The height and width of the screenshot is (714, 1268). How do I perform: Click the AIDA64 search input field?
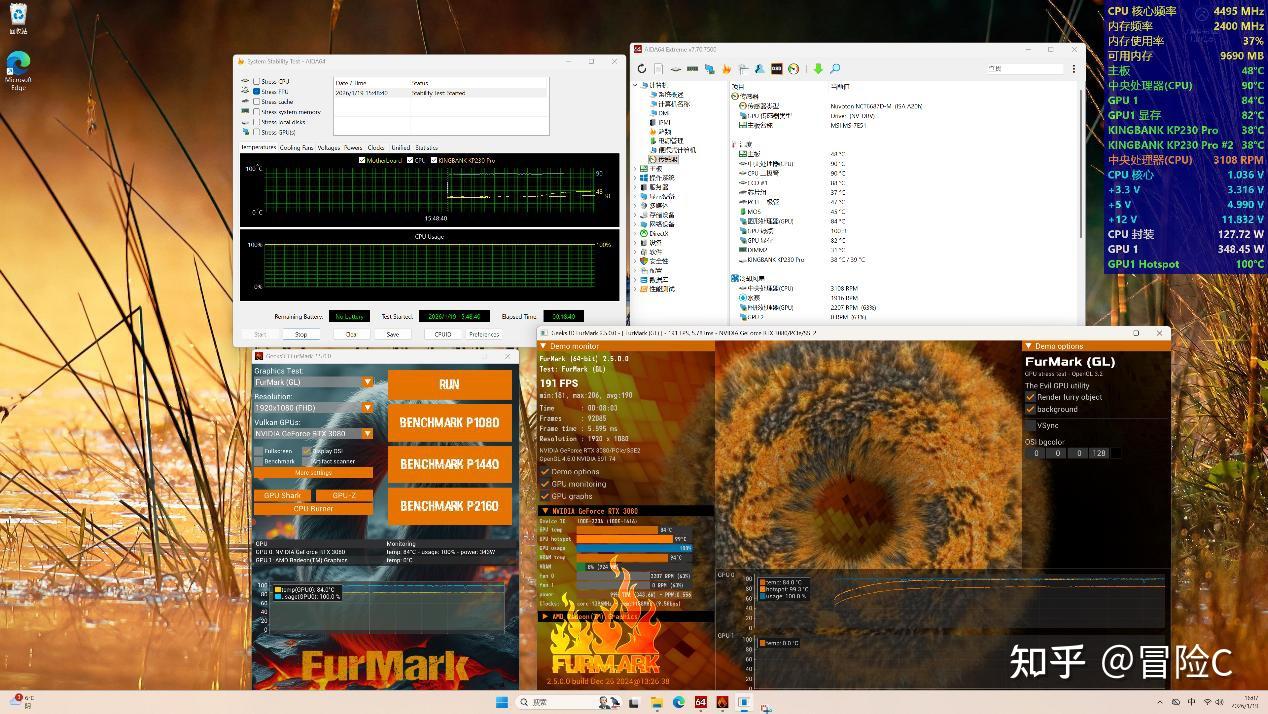point(1024,69)
